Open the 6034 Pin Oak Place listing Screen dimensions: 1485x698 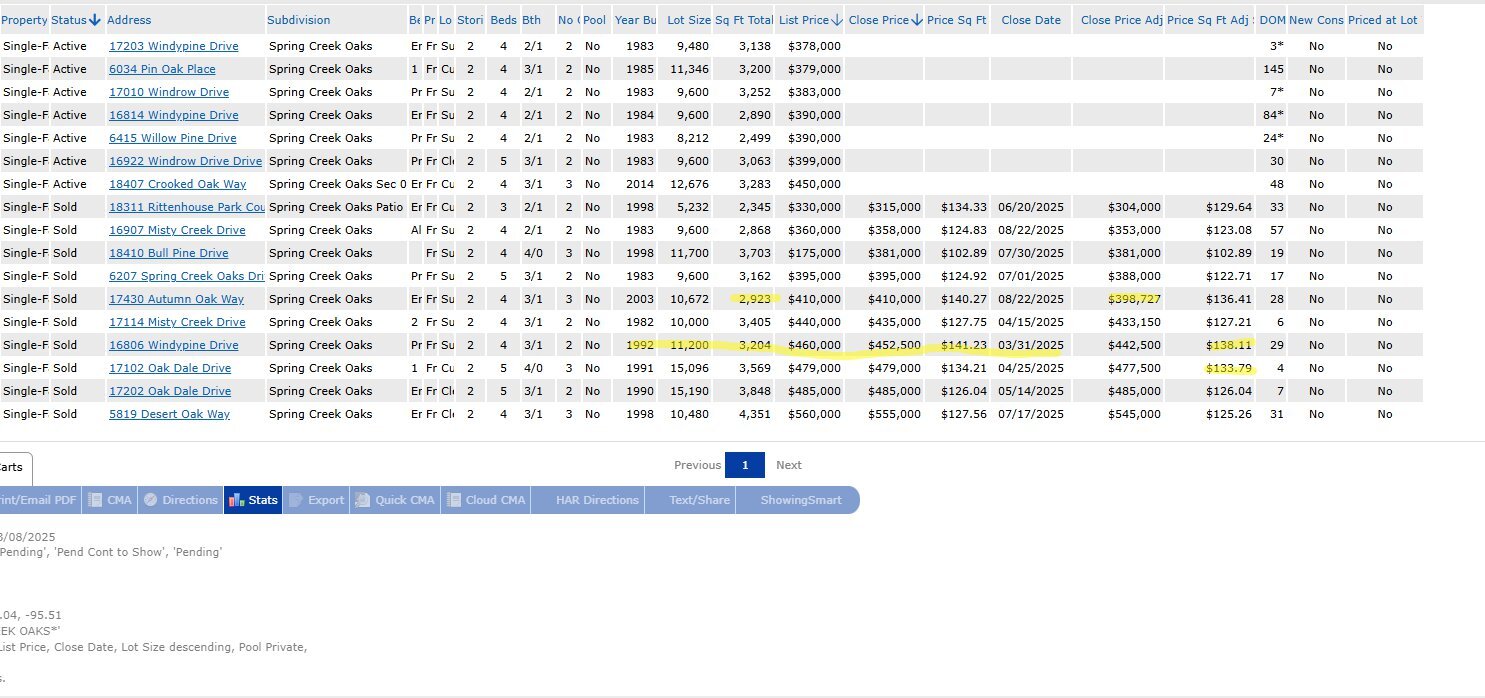coord(162,69)
